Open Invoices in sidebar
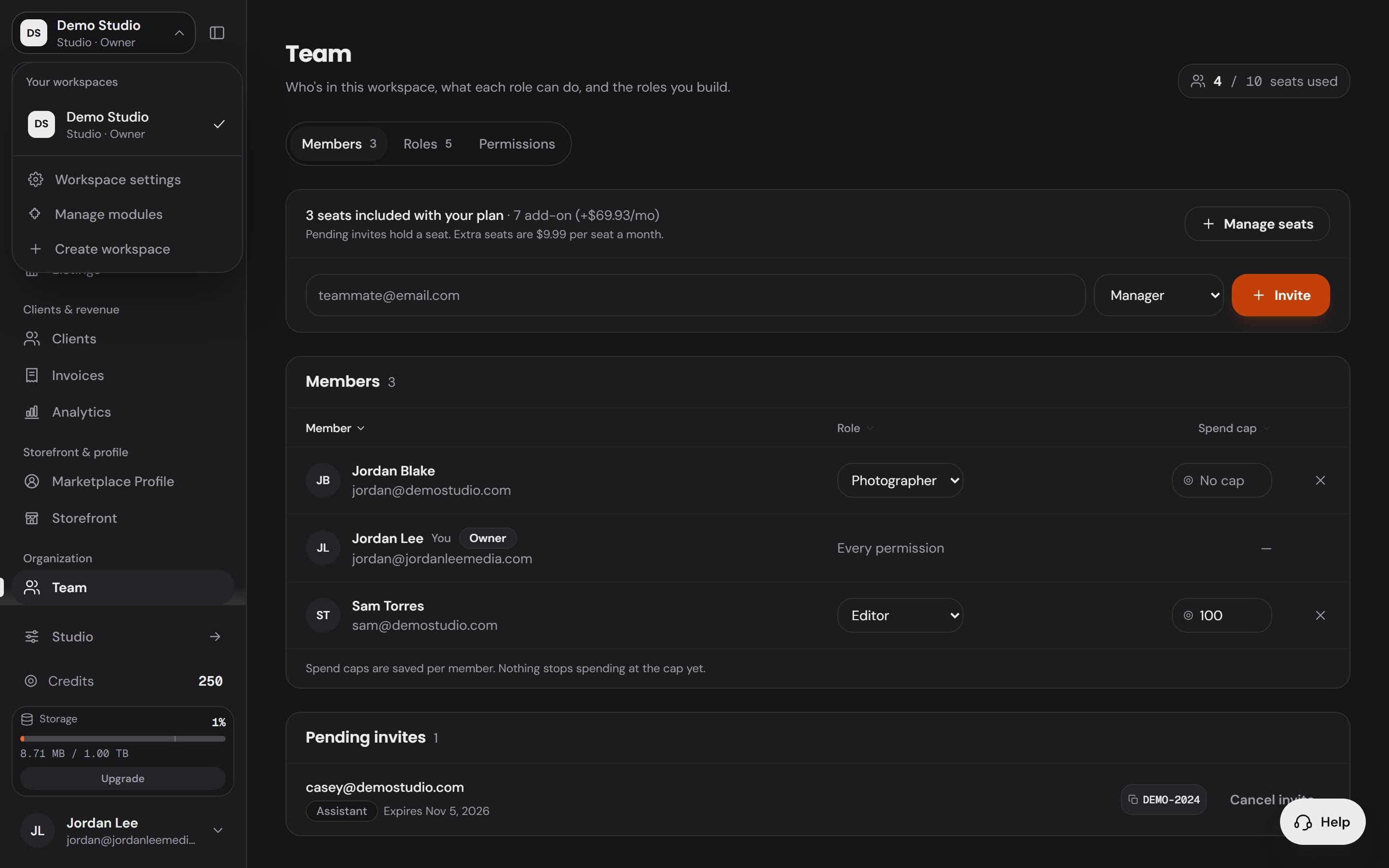The width and height of the screenshot is (1389, 868). [x=123, y=376]
